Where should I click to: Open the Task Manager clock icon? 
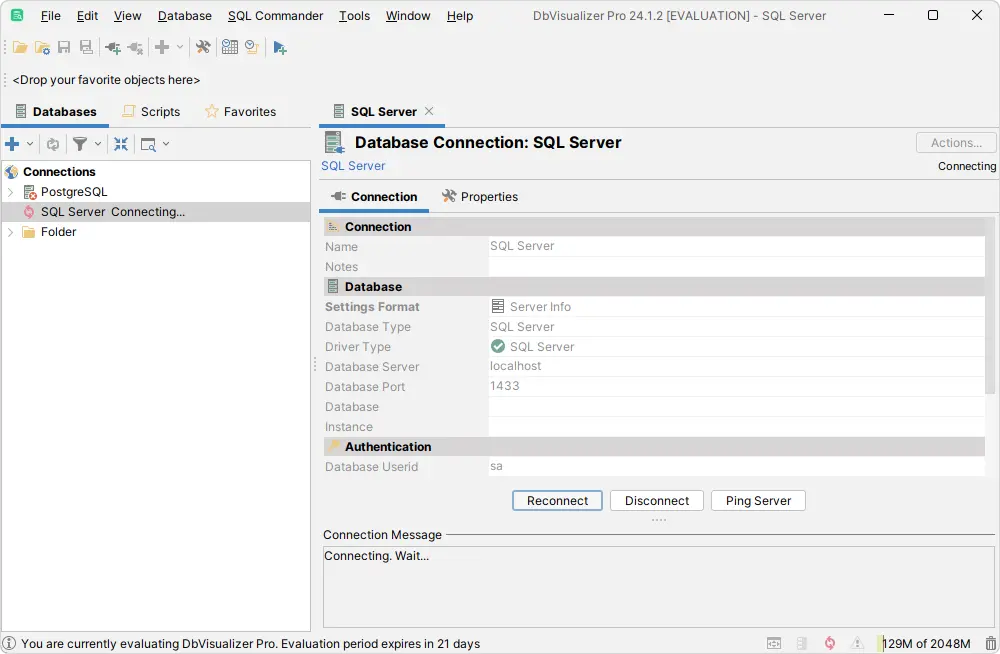tap(251, 47)
